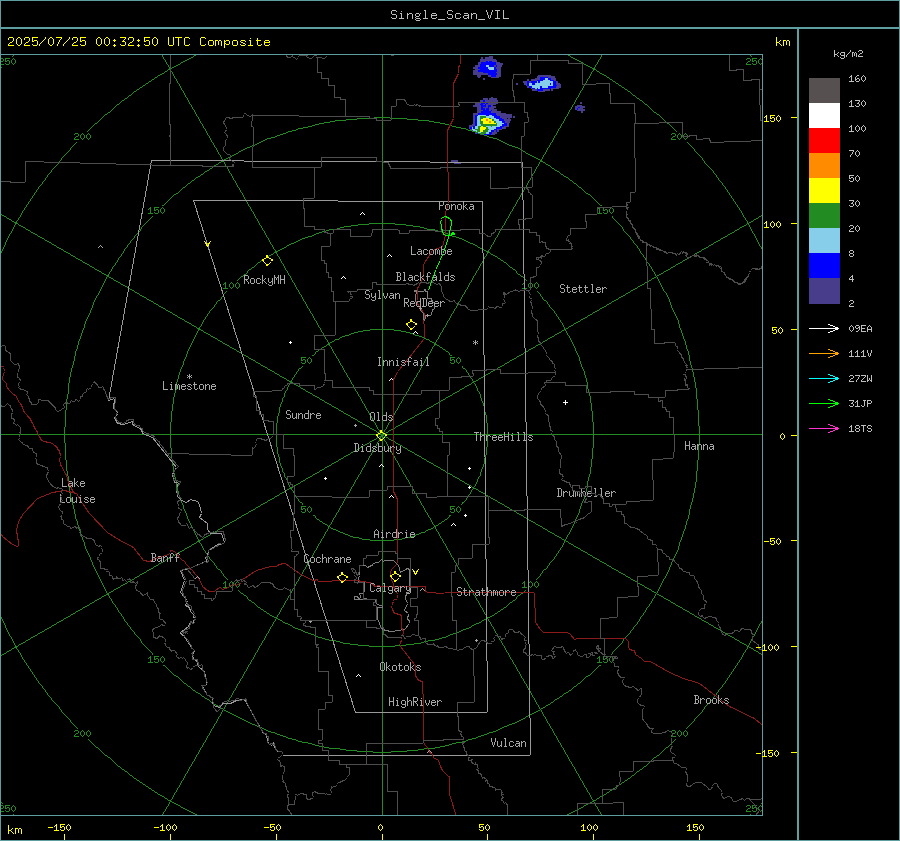
Task: Select the red 70-100 color band
Action: click(824, 141)
